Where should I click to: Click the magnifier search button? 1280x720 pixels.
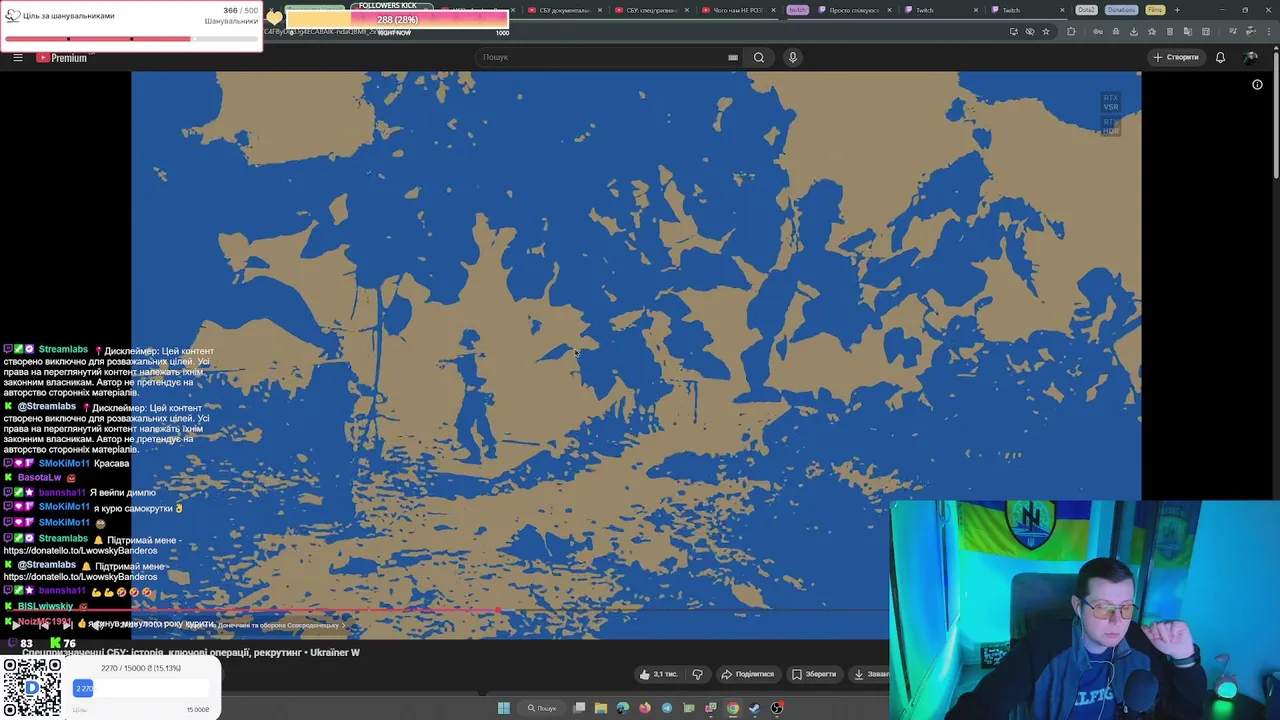[x=759, y=57]
